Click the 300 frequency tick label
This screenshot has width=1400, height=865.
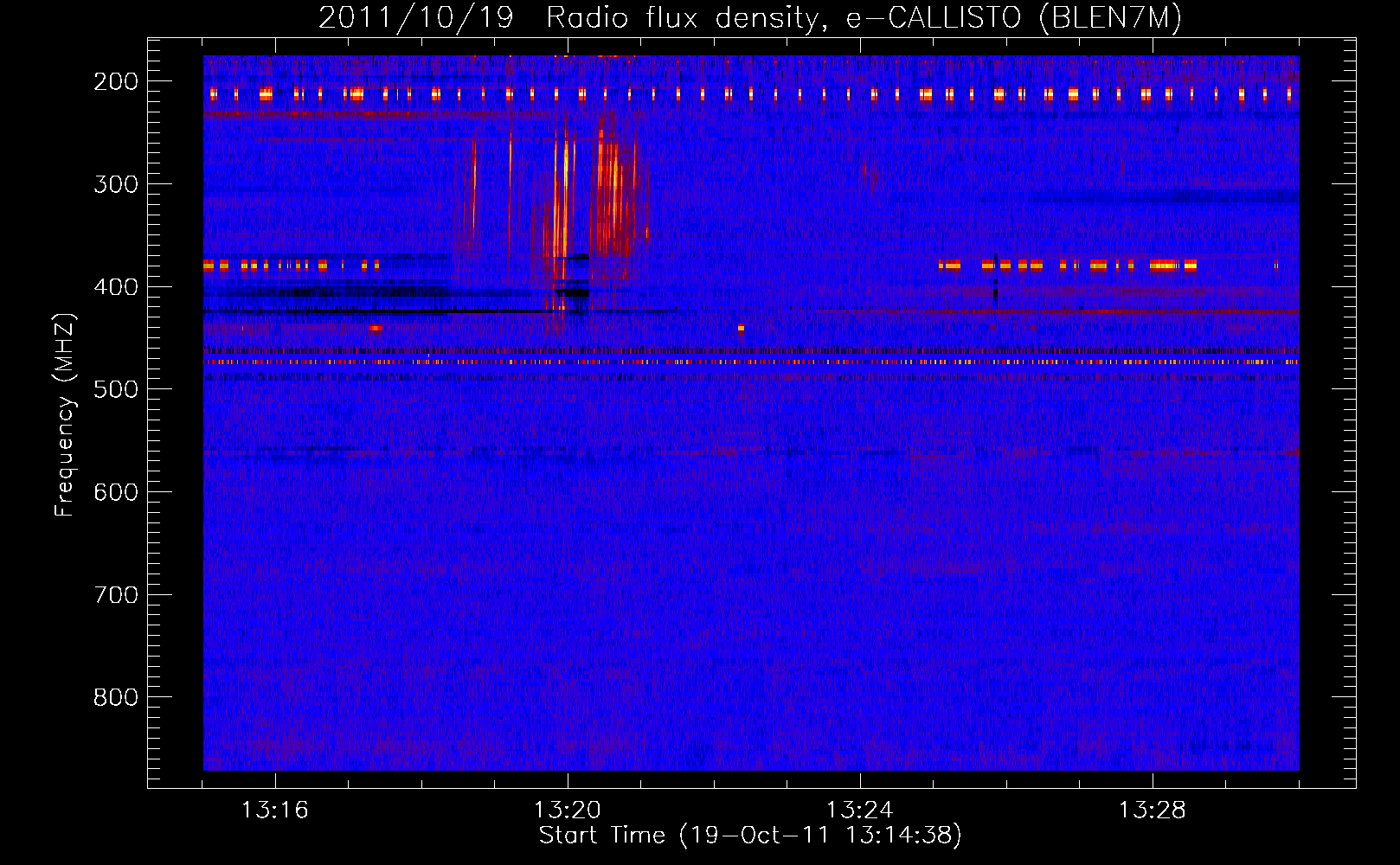pyautogui.click(x=116, y=184)
